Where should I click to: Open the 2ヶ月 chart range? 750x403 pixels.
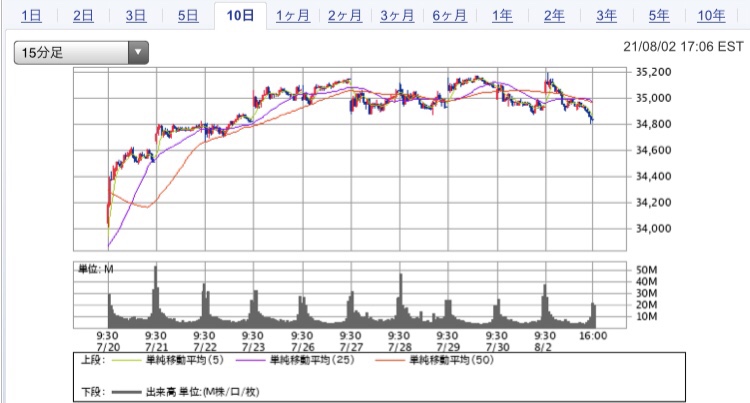point(345,16)
